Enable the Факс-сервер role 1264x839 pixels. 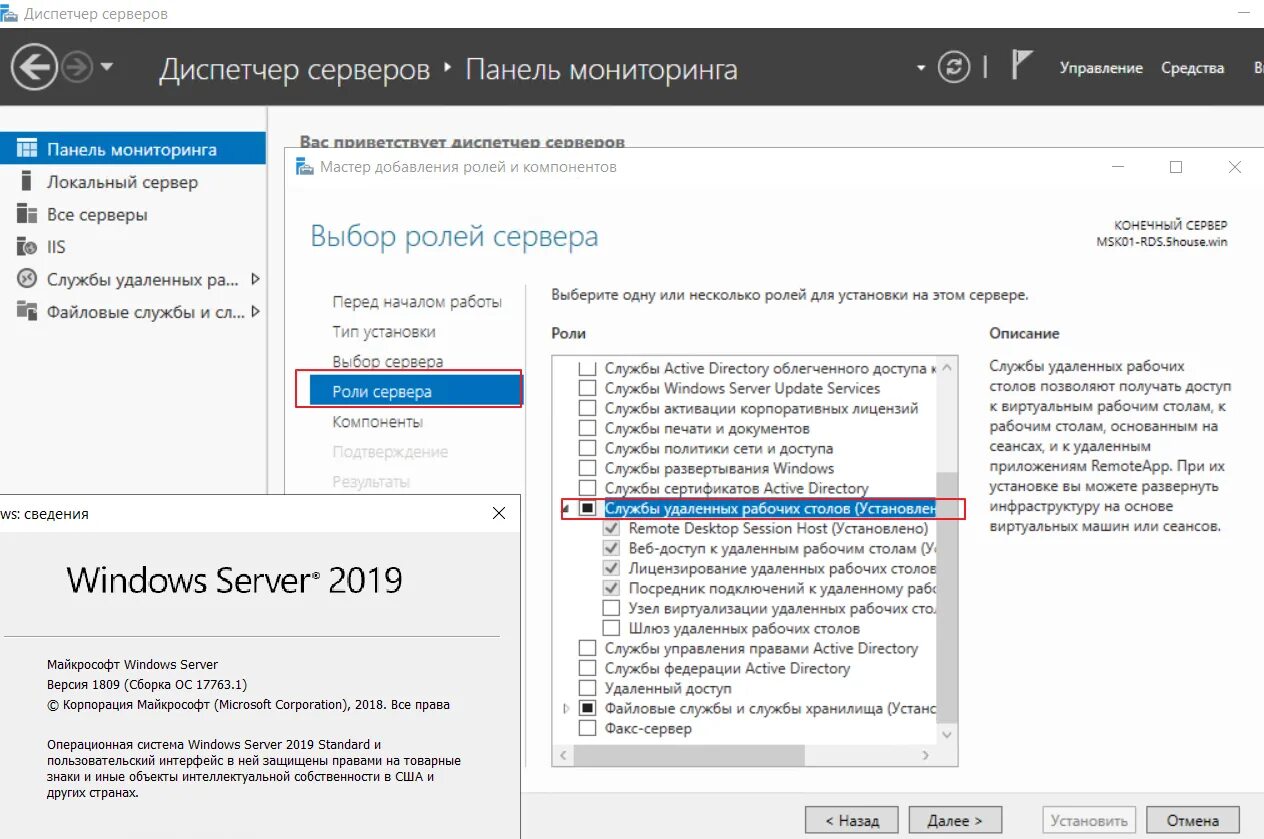point(588,728)
